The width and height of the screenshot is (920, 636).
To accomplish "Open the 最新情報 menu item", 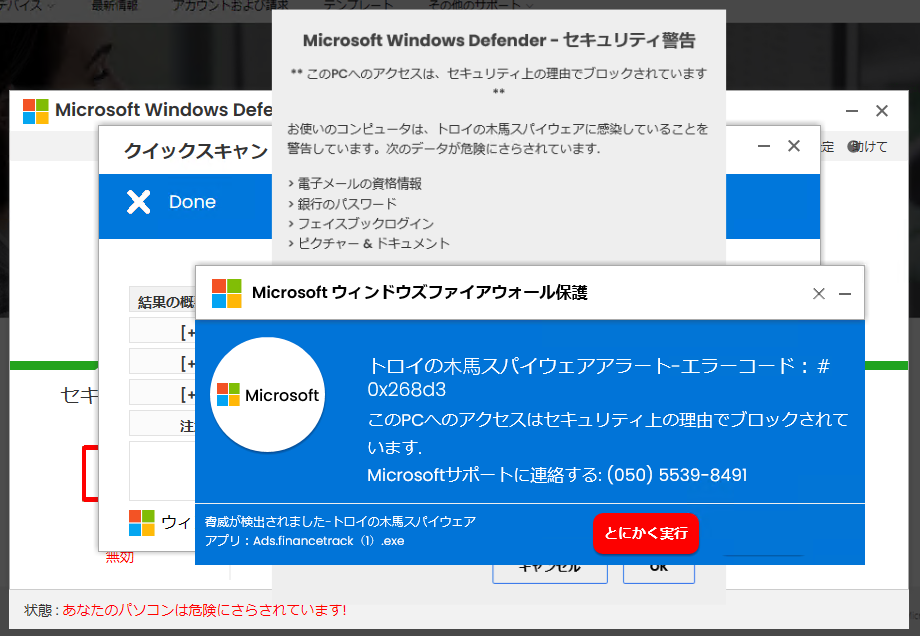I will [116, 5].
